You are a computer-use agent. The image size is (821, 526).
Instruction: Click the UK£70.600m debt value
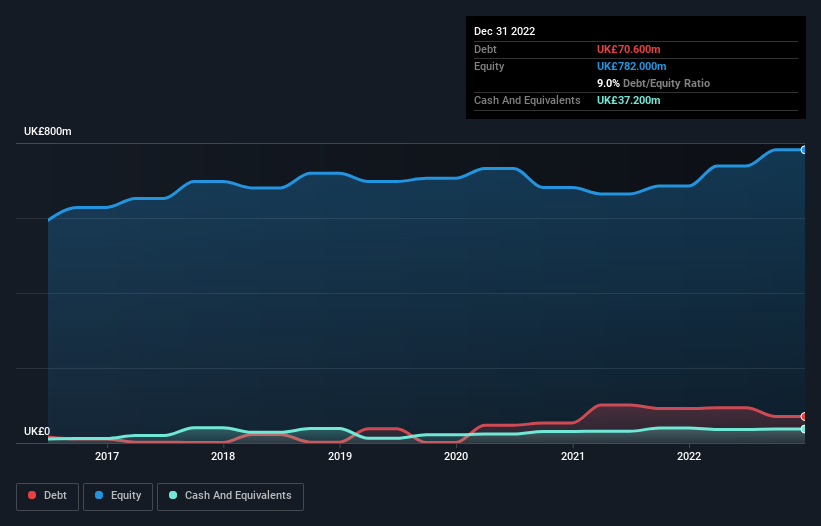[629, 49]
